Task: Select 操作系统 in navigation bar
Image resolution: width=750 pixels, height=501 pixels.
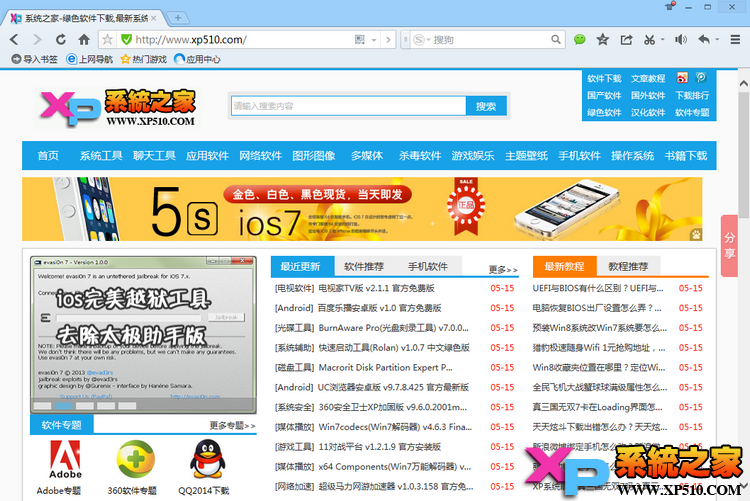Action: coord(632,156)
